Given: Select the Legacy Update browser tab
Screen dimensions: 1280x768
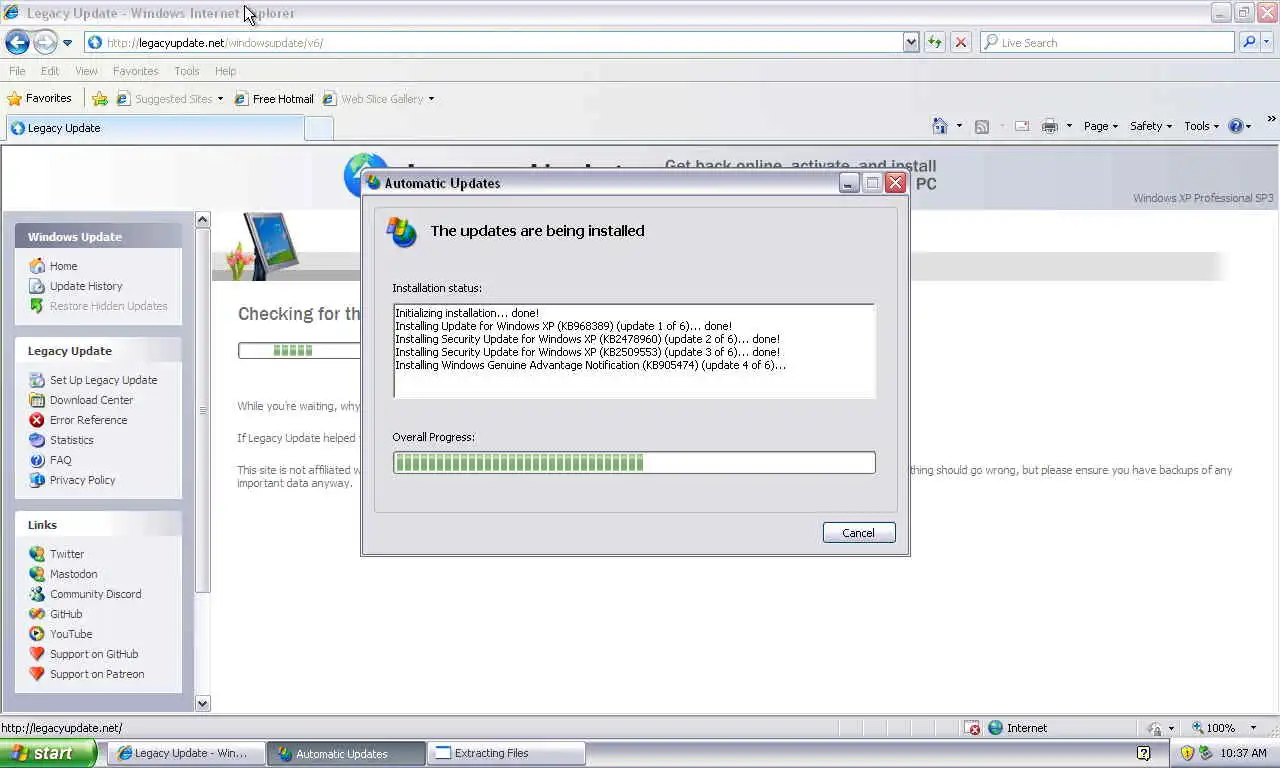Looking at the screenshot, I should click(154, 128).
